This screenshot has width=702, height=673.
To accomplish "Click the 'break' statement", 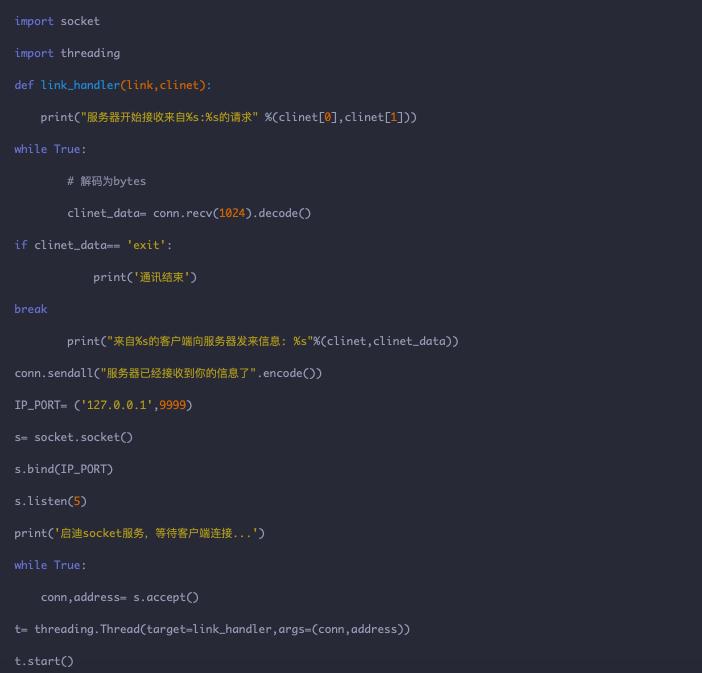I will click(x=31, y=309).
